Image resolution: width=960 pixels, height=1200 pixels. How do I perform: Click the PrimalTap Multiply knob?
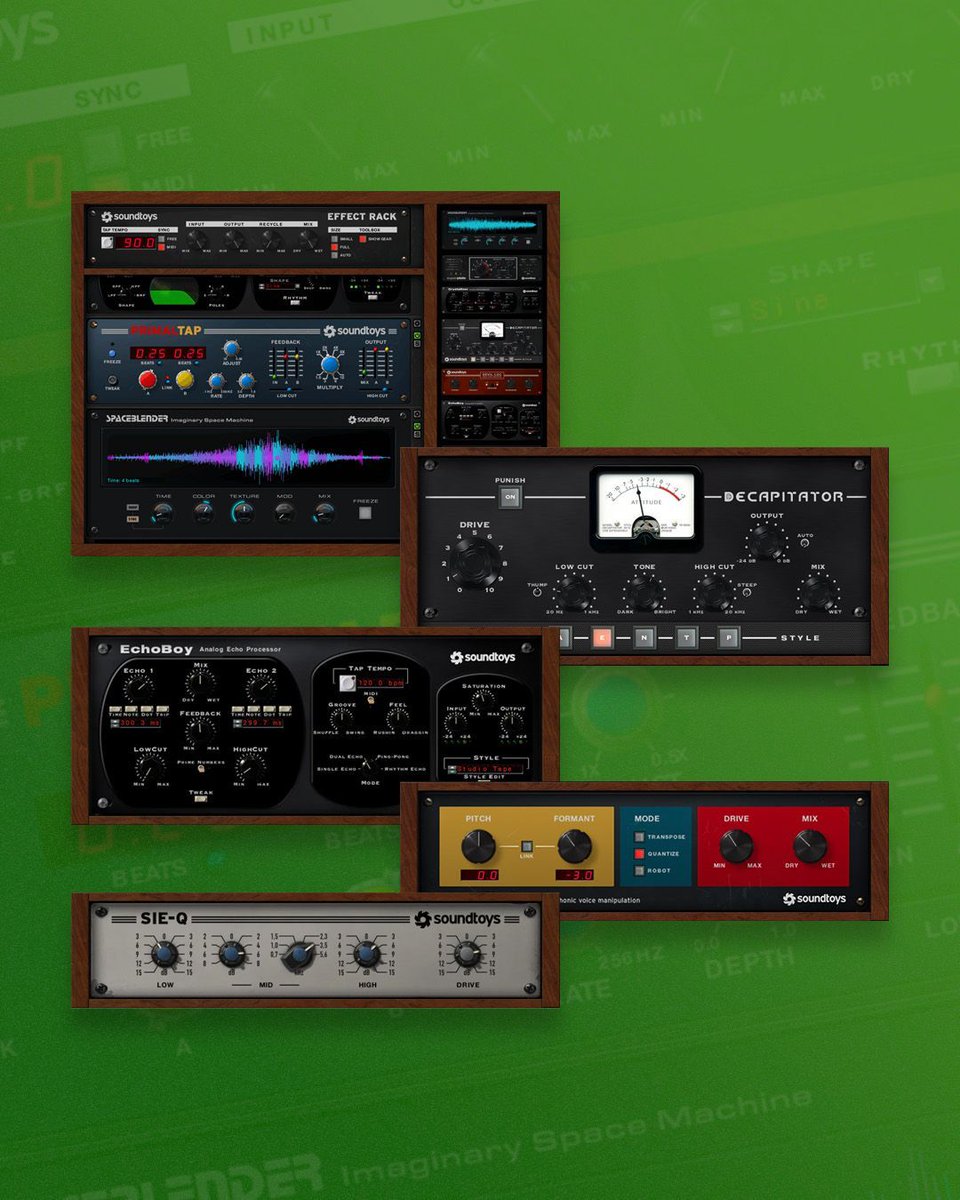coord(330,365)
